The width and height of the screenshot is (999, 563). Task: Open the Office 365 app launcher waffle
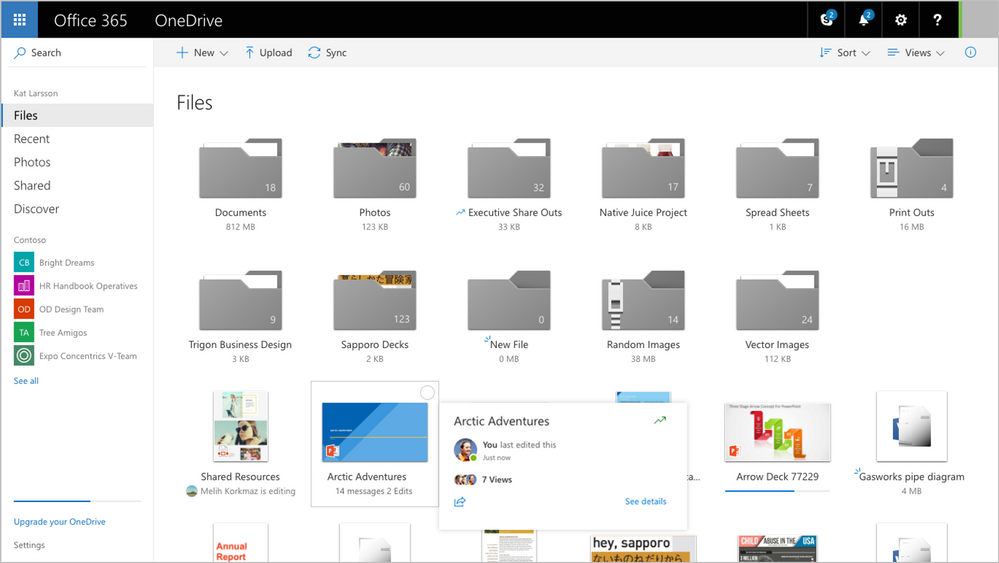pyautogui.click(x=19, y=20)
